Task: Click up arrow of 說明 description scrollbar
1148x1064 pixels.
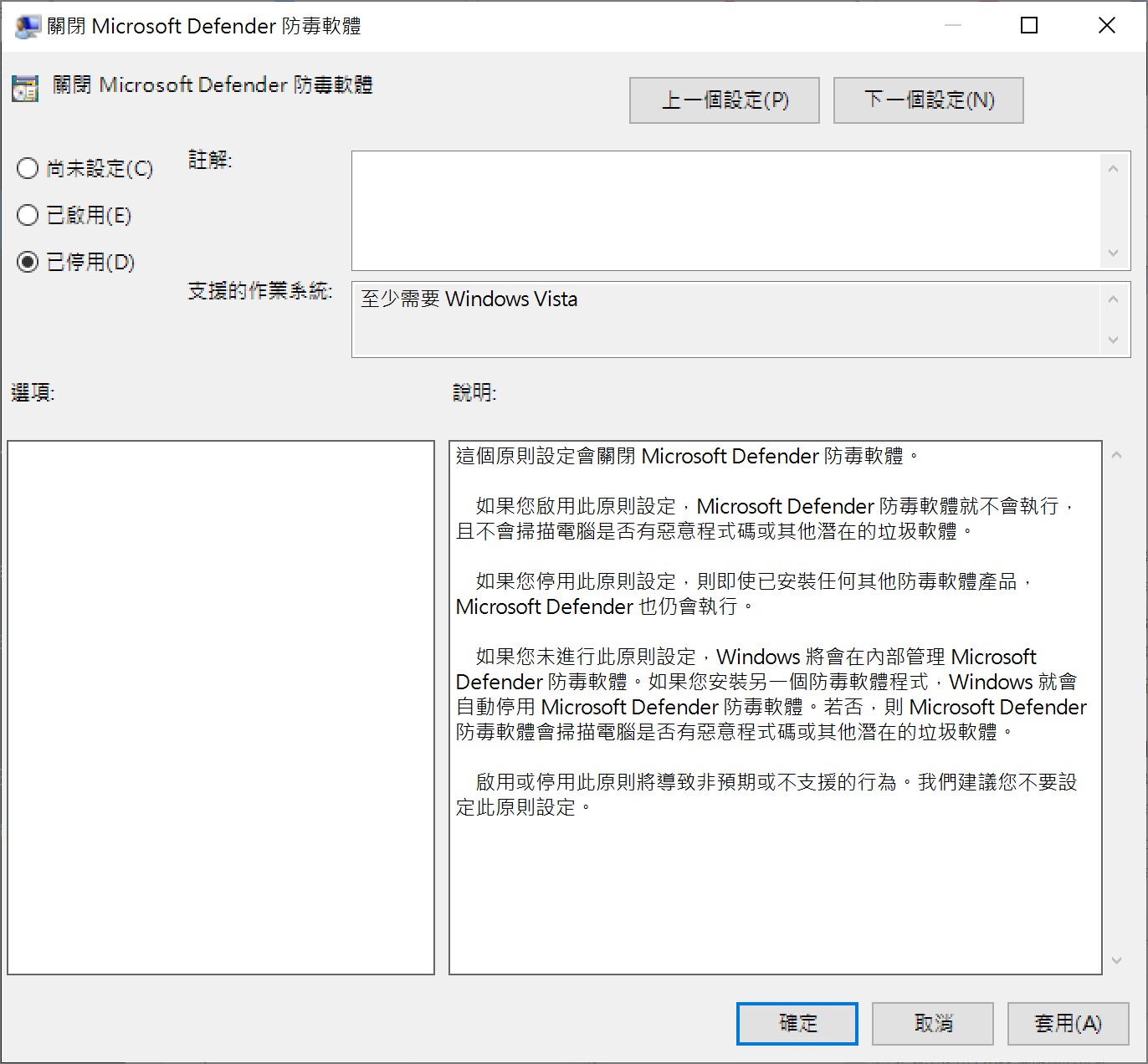Action: pos(1116,456)
